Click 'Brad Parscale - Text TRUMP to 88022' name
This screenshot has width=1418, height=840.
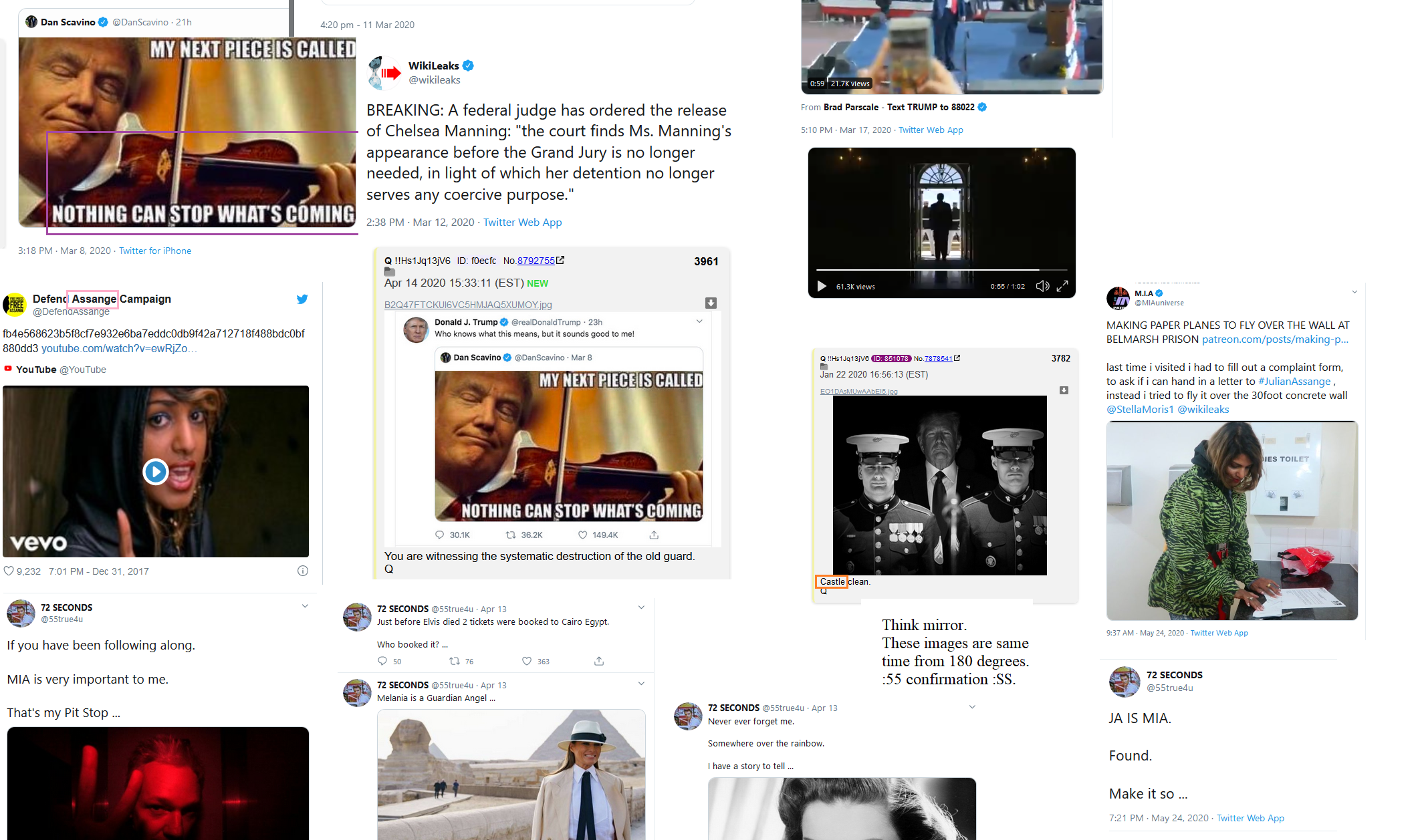[899, 107]
